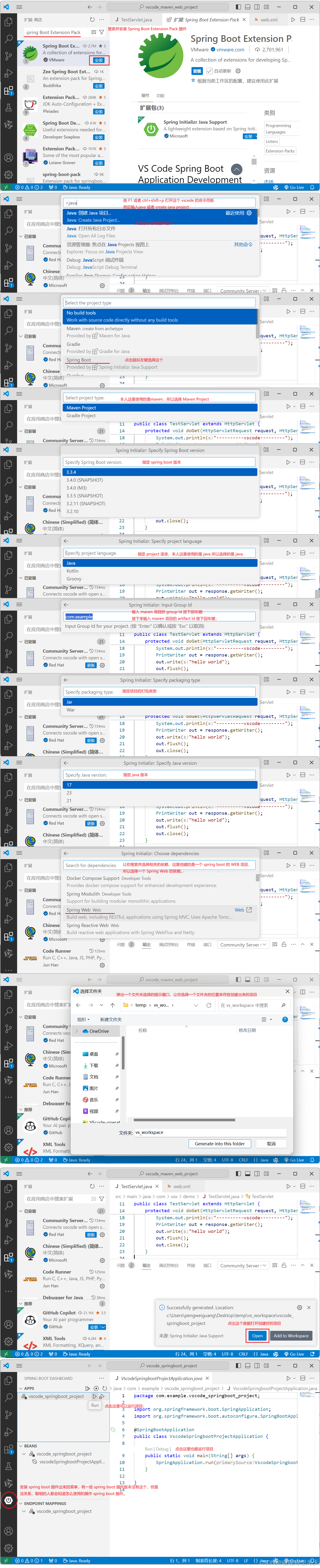Open the 'Extension Packs' category tag

tap(280, 151)
